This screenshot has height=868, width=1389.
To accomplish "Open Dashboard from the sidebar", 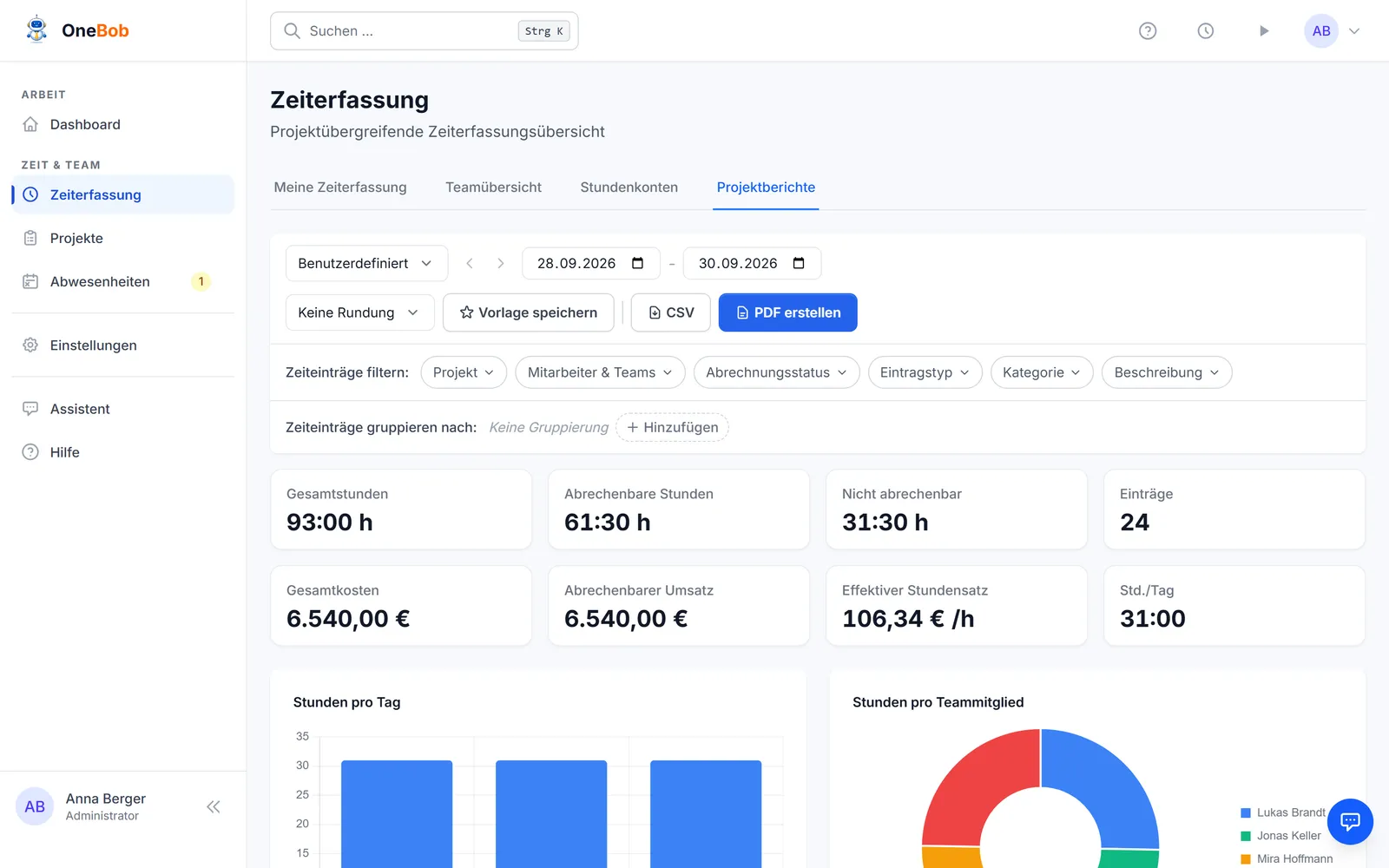I will coord(123,124).
